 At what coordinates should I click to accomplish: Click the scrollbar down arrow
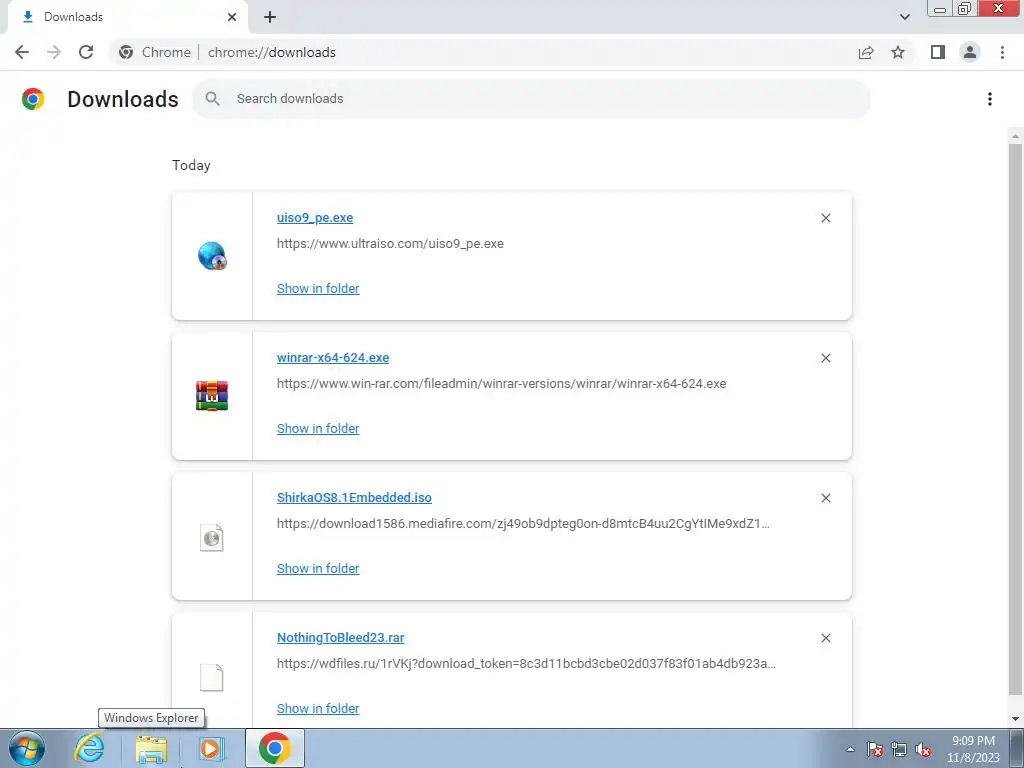coord(1015,718)
